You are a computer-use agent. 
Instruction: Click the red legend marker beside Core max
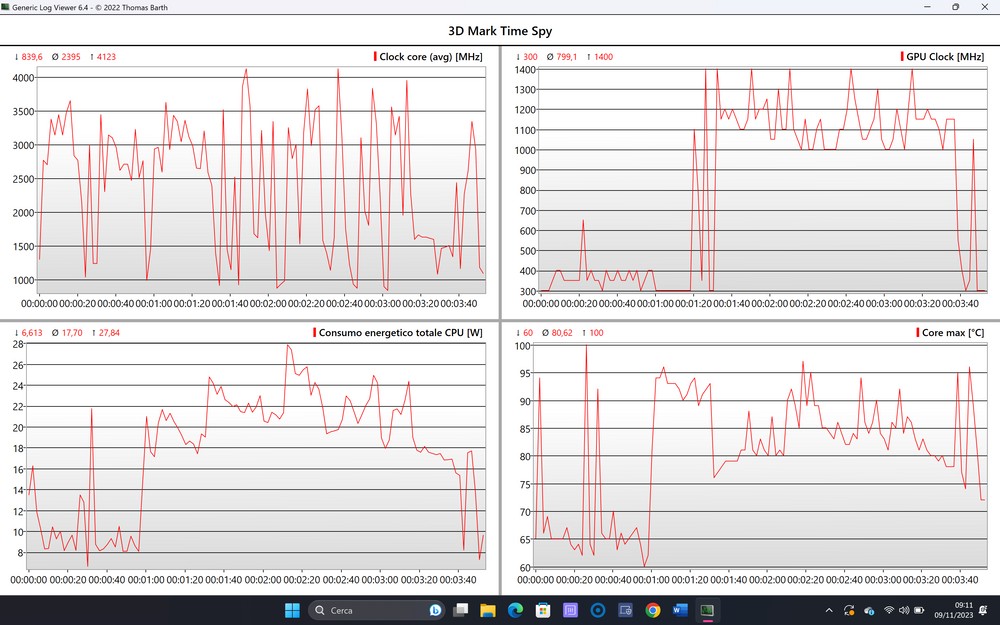(x=918, y=333)
